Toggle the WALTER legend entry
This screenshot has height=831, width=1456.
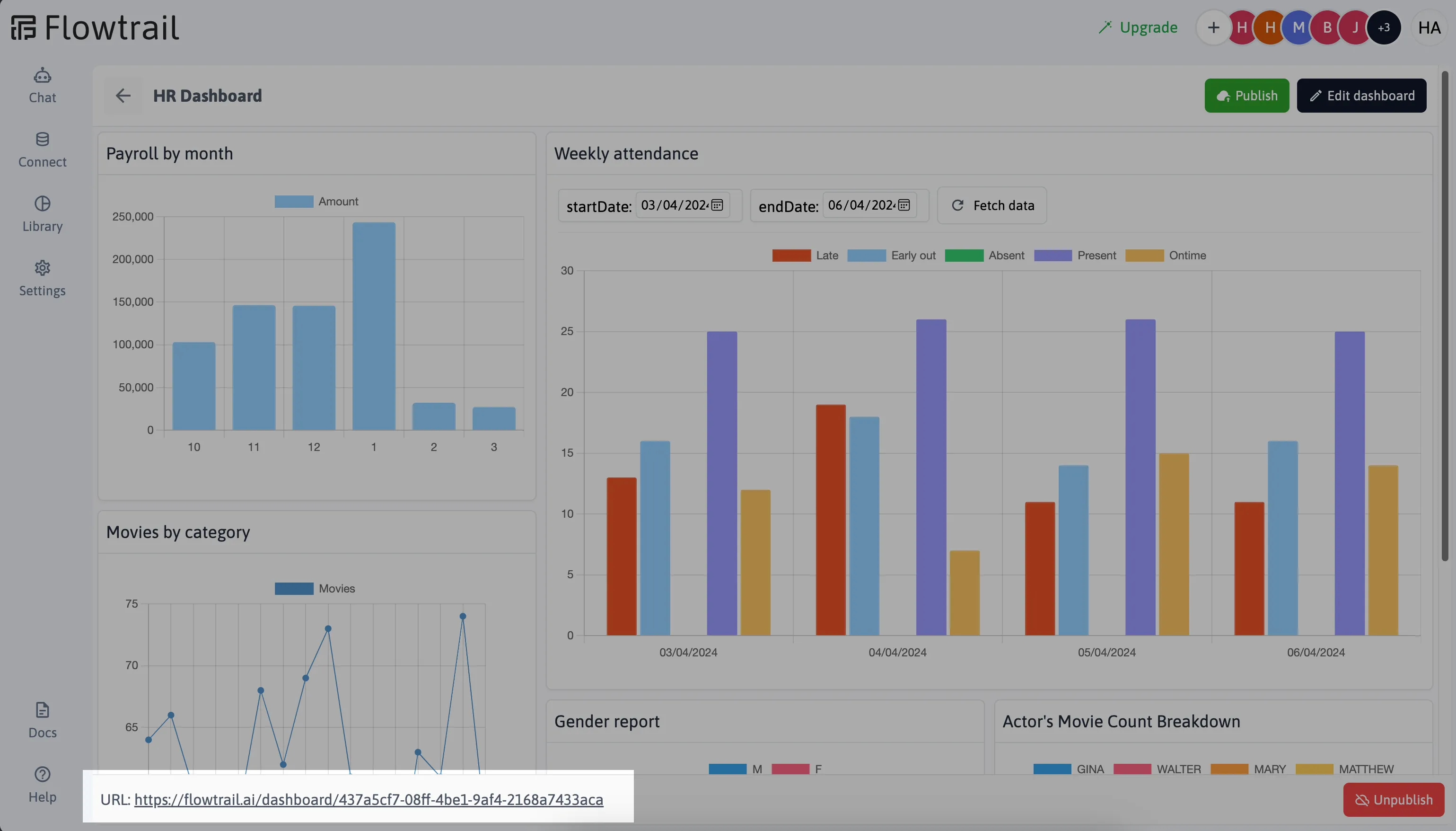point(1157,769)
